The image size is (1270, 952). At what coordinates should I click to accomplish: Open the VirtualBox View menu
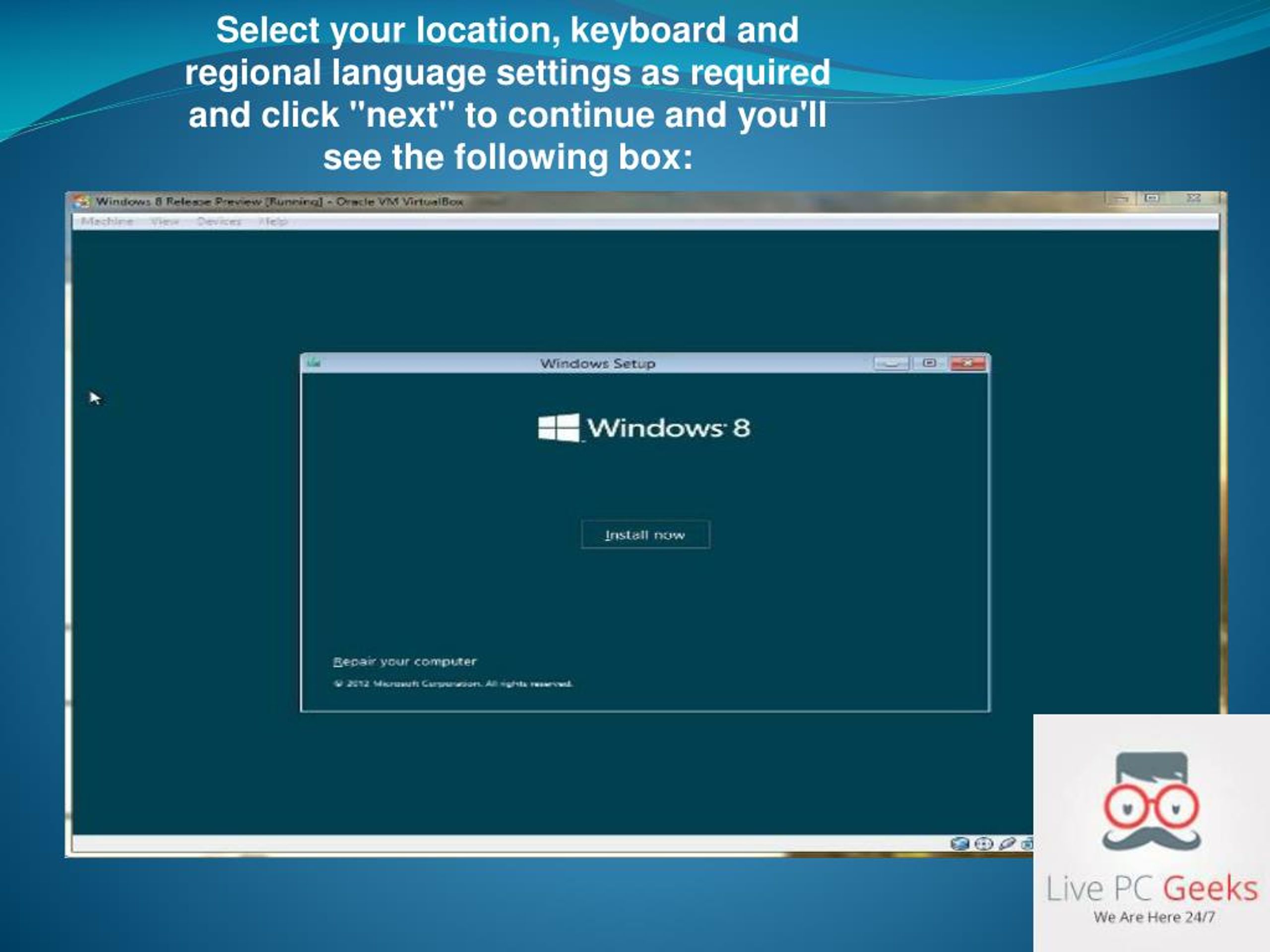pyautogui.click(x=164, y=222)
